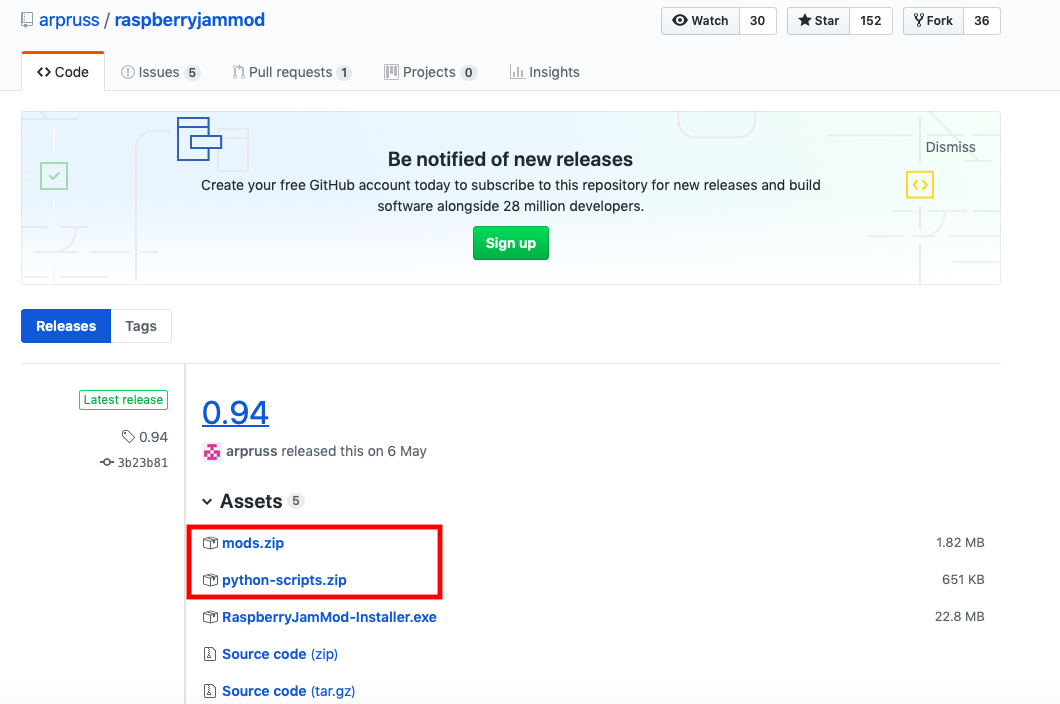The width and height of the screenshot is (1060, 704).
Task: Click the commit icon next to 3b23b81
Action: [107, 463]
